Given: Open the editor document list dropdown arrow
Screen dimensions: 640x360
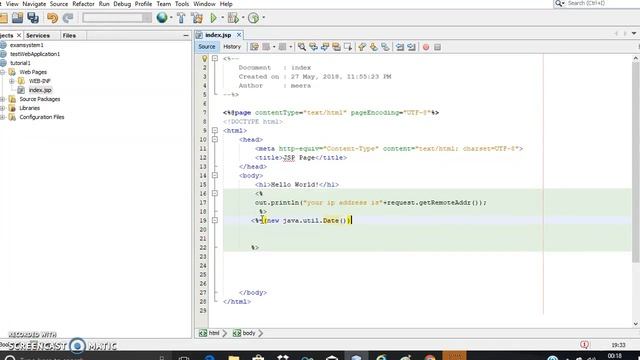Looking at the screenshot, I should tap(634, 33).
